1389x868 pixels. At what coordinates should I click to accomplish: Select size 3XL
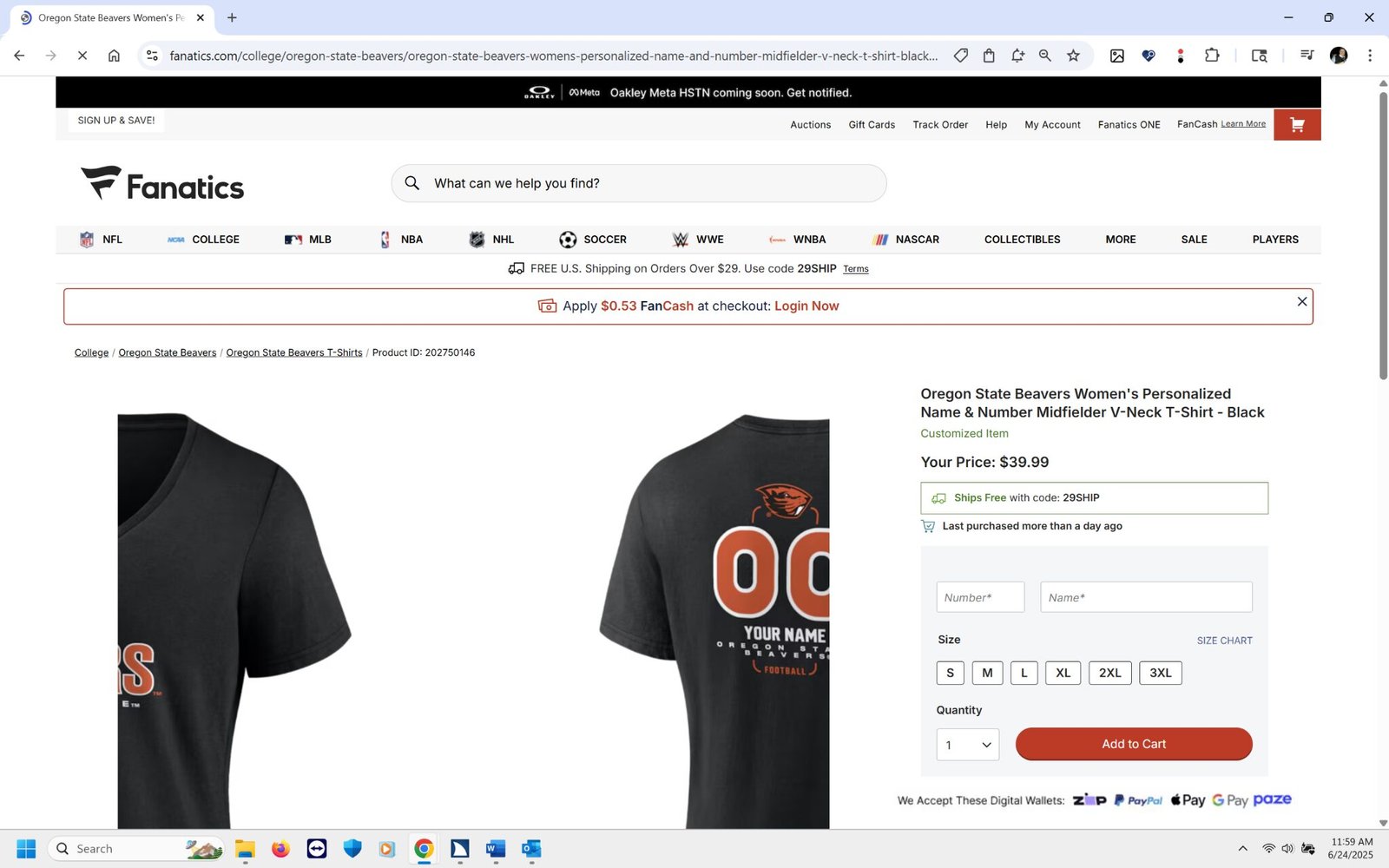pos(1161,673)
